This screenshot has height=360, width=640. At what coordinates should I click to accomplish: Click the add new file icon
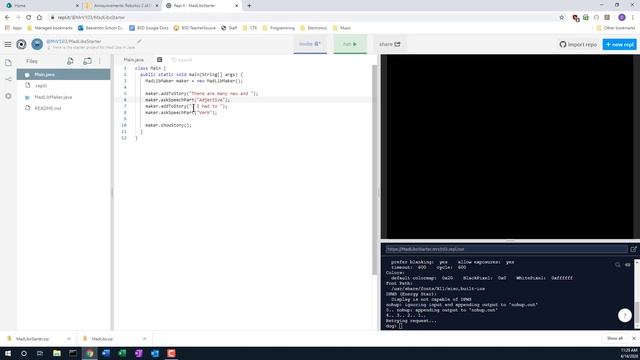coord(70,61)
